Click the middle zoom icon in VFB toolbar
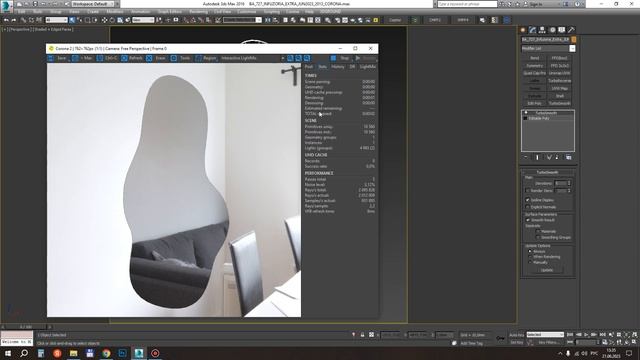The height and width of the screenshot is (360, 640). [298, 58]
